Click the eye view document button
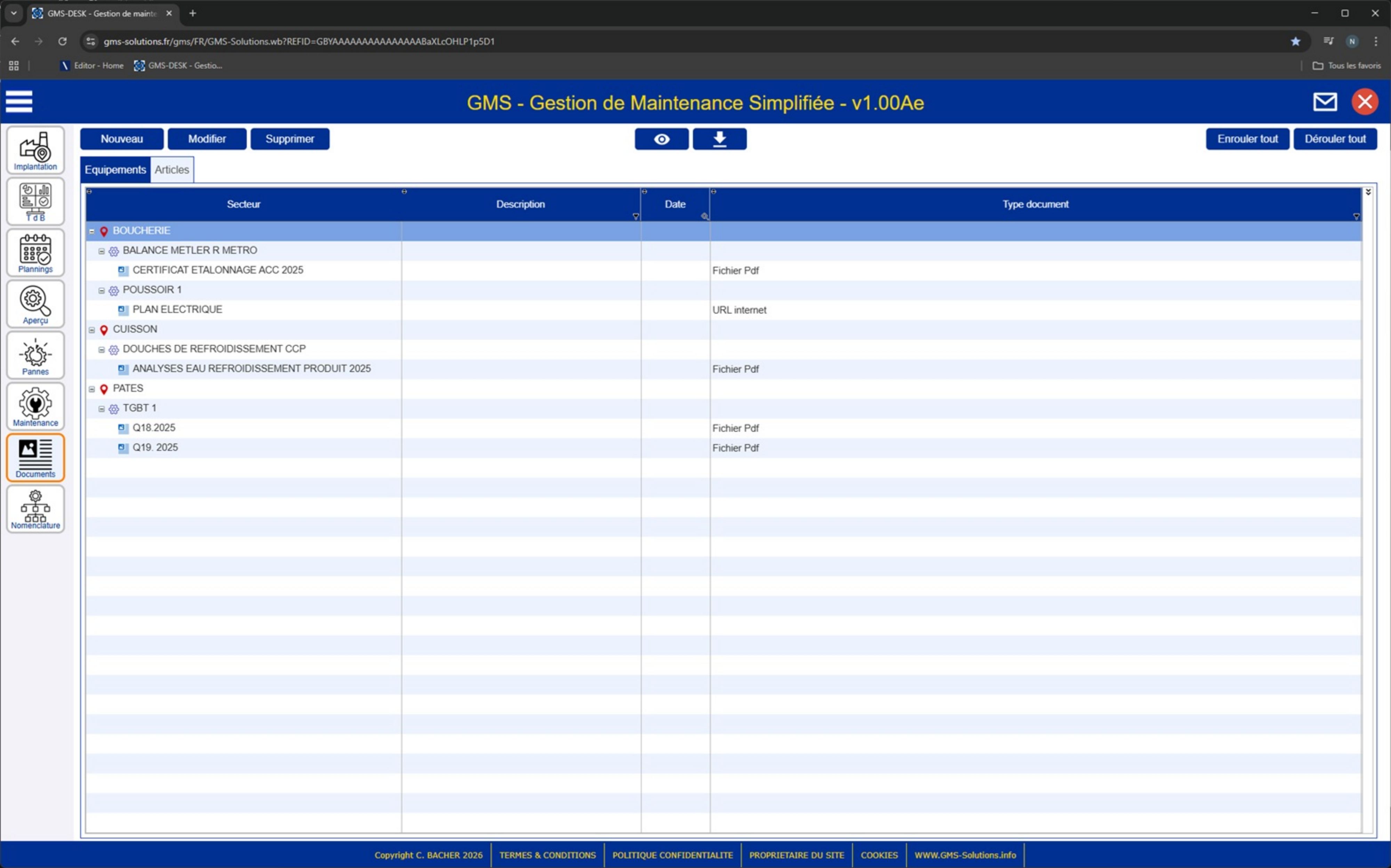Screen dimensions: 1391x868 [x=661, y=139]
